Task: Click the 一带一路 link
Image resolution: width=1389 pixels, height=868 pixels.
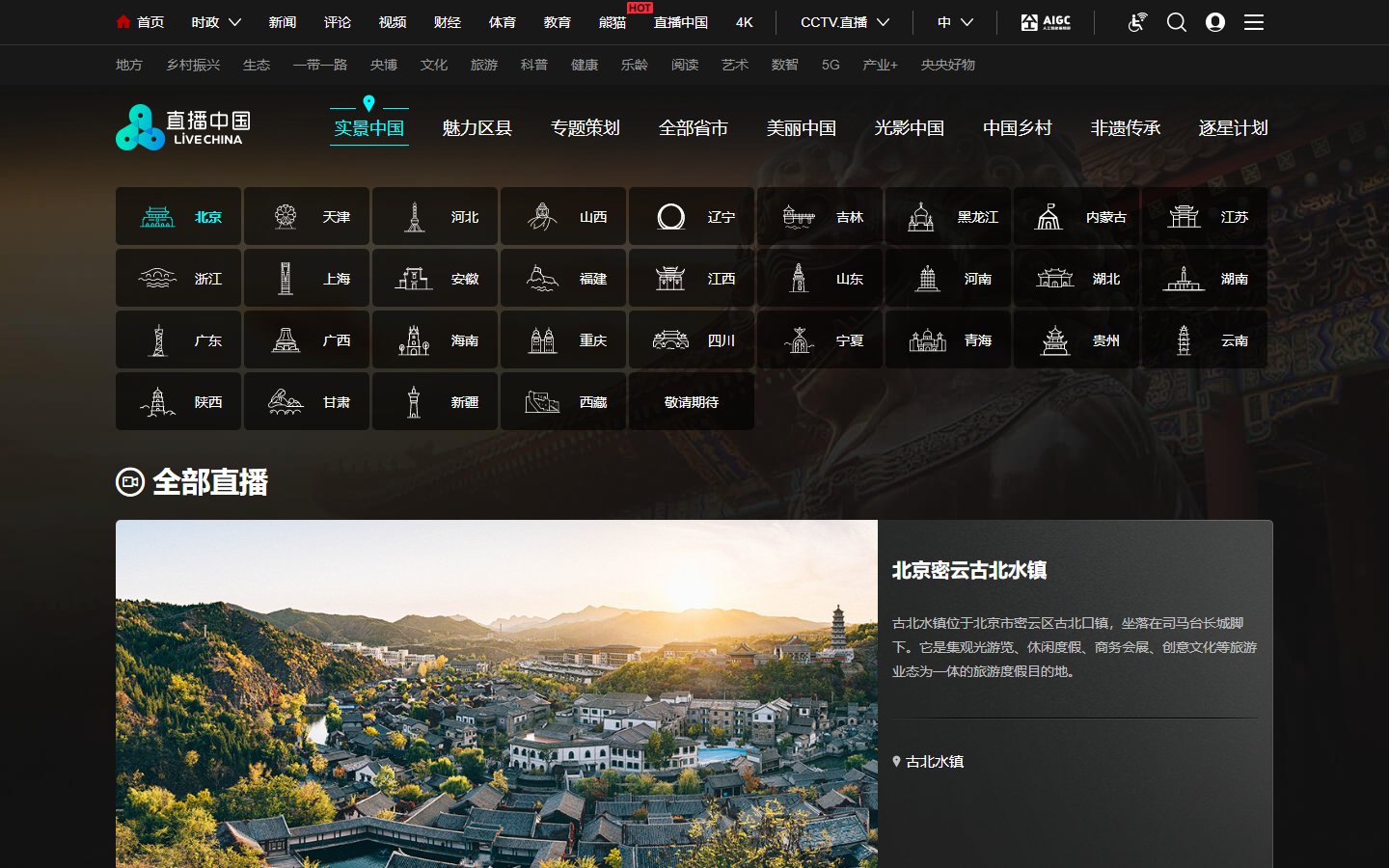Action: click(320, 65)
